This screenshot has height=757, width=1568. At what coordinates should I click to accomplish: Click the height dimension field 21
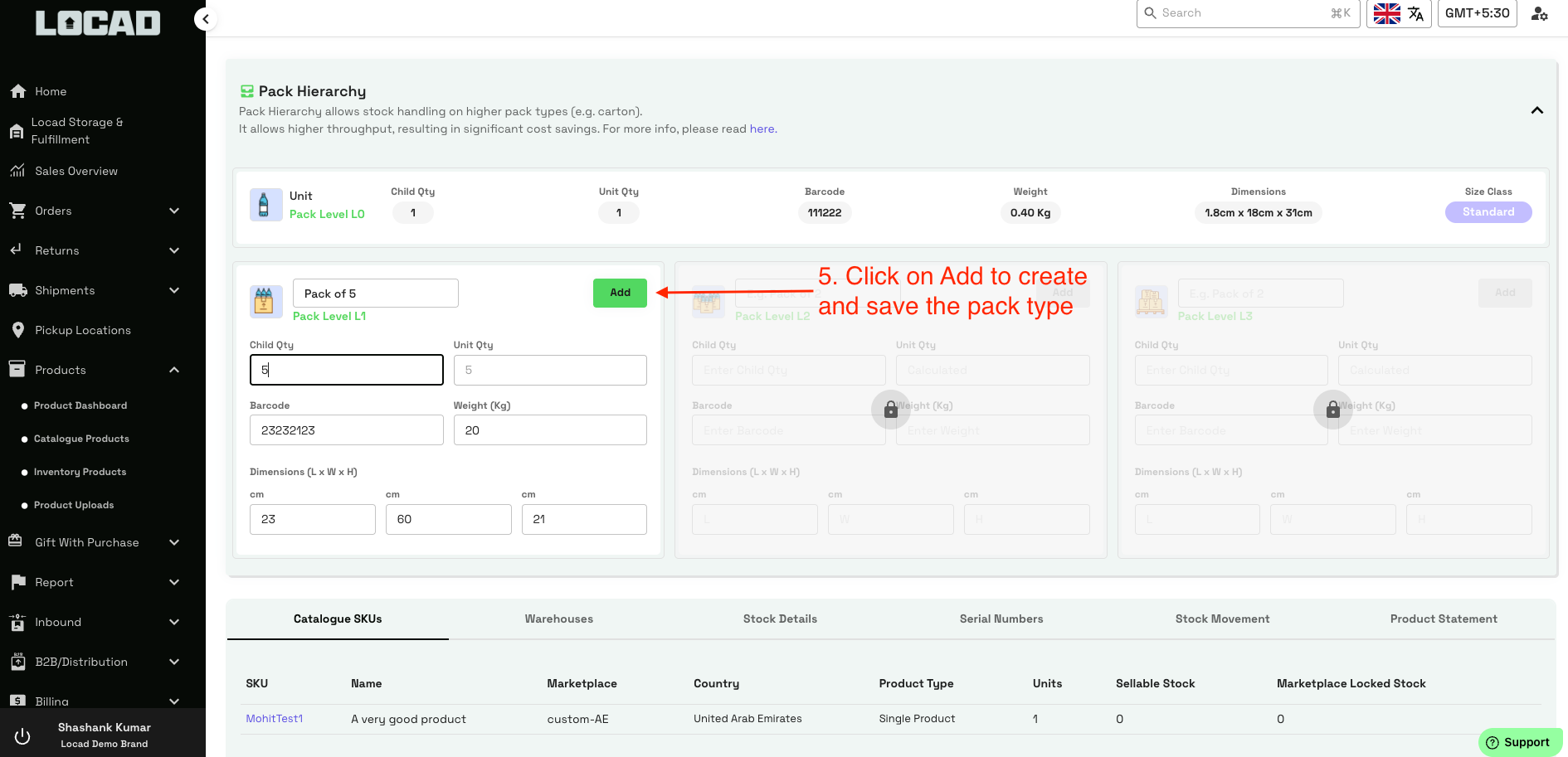point(584,519)
